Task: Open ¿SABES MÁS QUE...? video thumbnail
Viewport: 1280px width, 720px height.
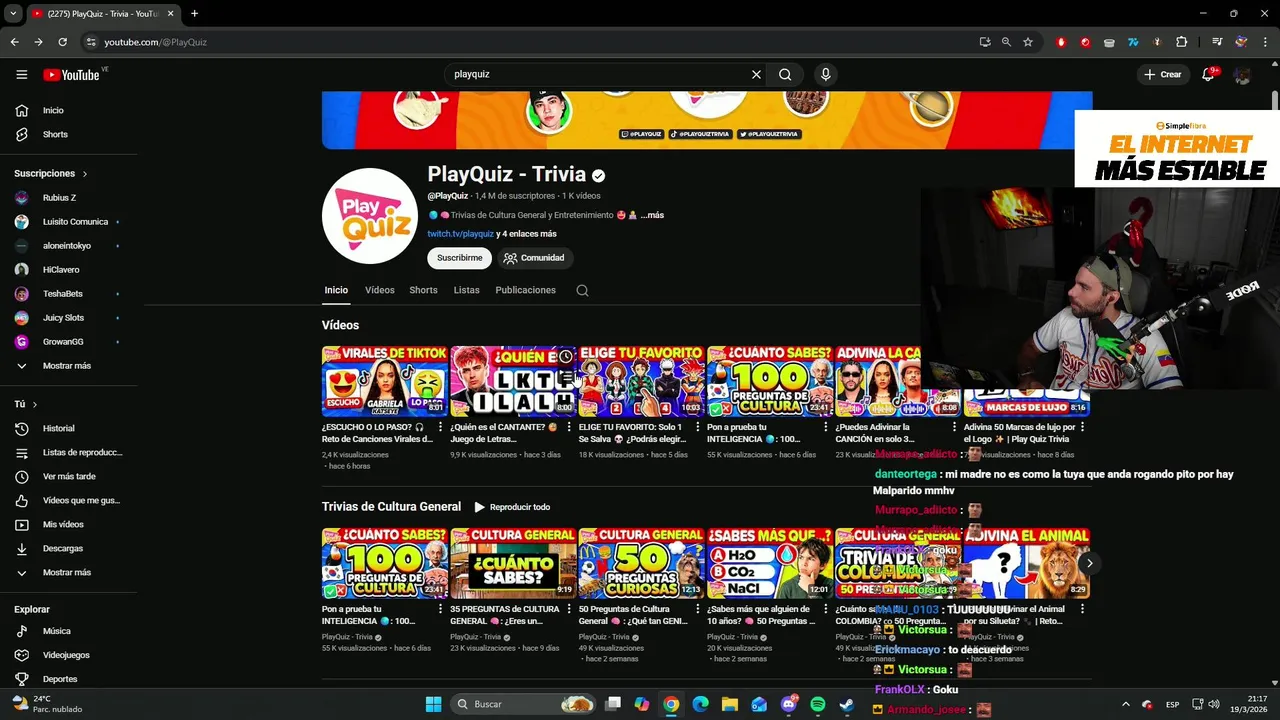Action: 770,563
